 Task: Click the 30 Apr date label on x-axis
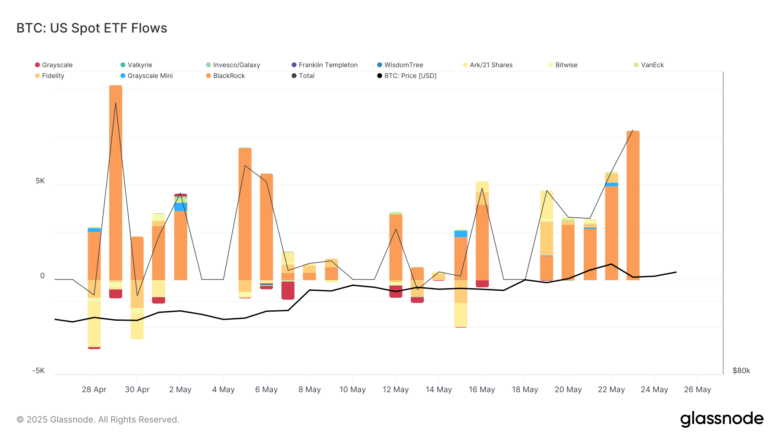point(137,389)
